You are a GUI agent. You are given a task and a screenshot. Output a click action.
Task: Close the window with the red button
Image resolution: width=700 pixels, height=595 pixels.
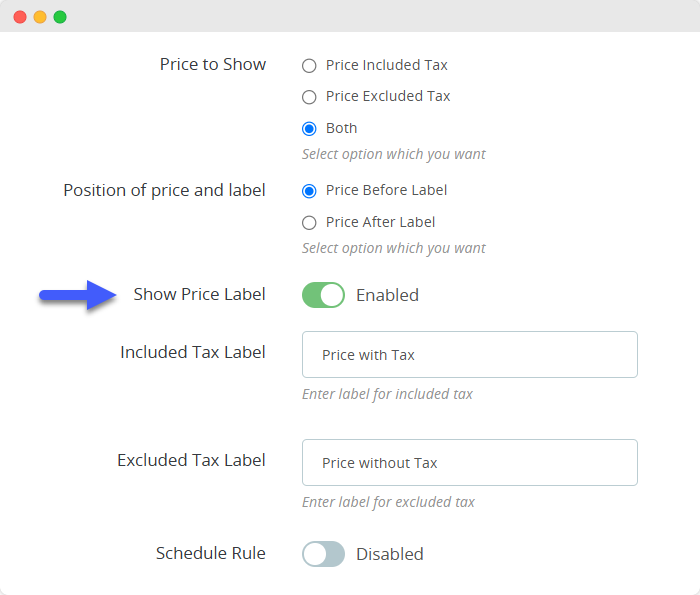point(20,17)
